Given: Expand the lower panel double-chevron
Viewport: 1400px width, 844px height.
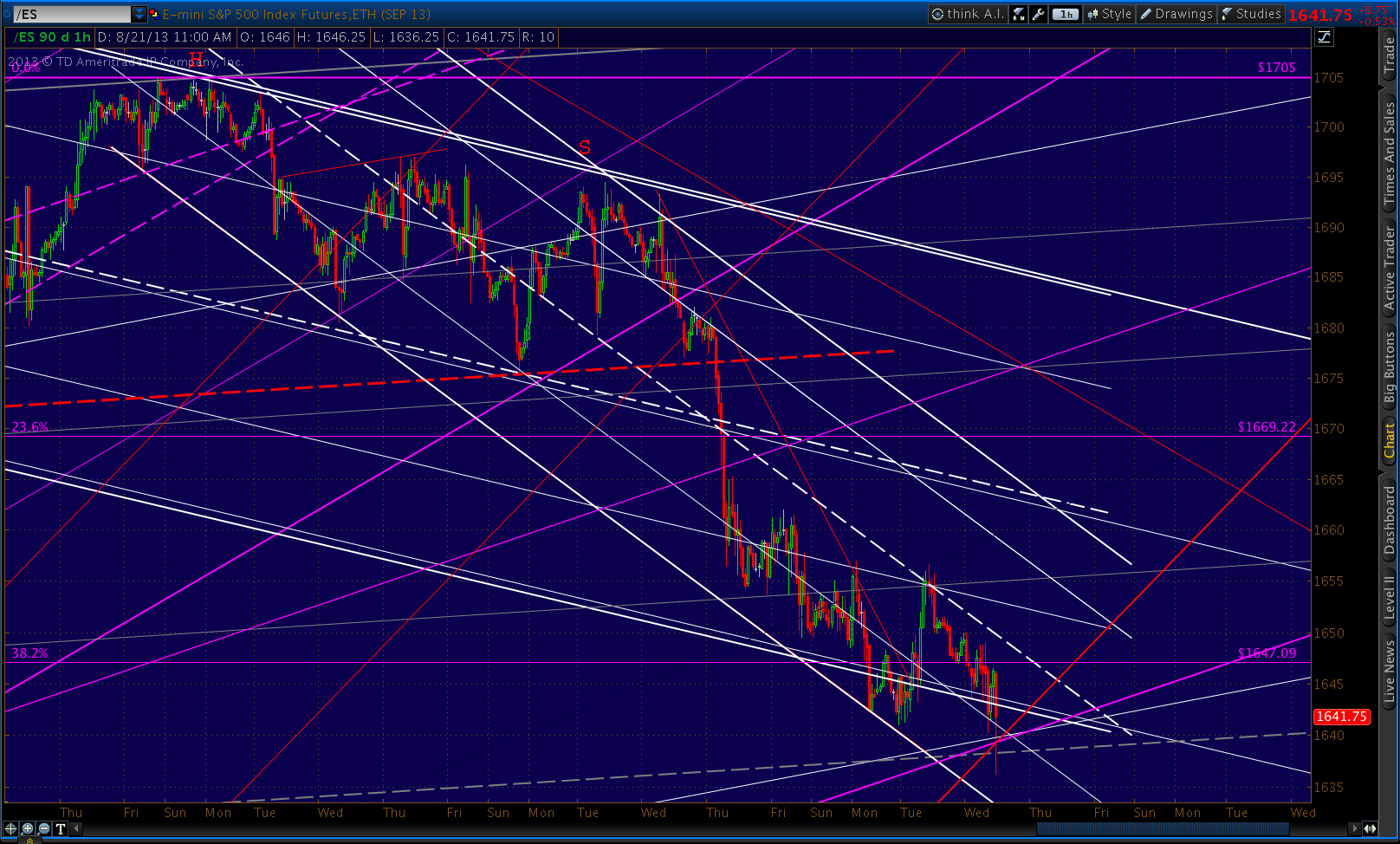Looking at the screenshot, I should (x=30, y=841).
